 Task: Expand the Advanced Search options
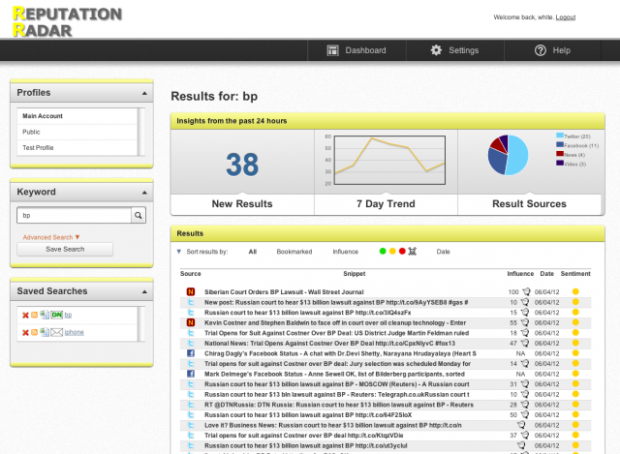pyautogui.click(x=51, y=237)
